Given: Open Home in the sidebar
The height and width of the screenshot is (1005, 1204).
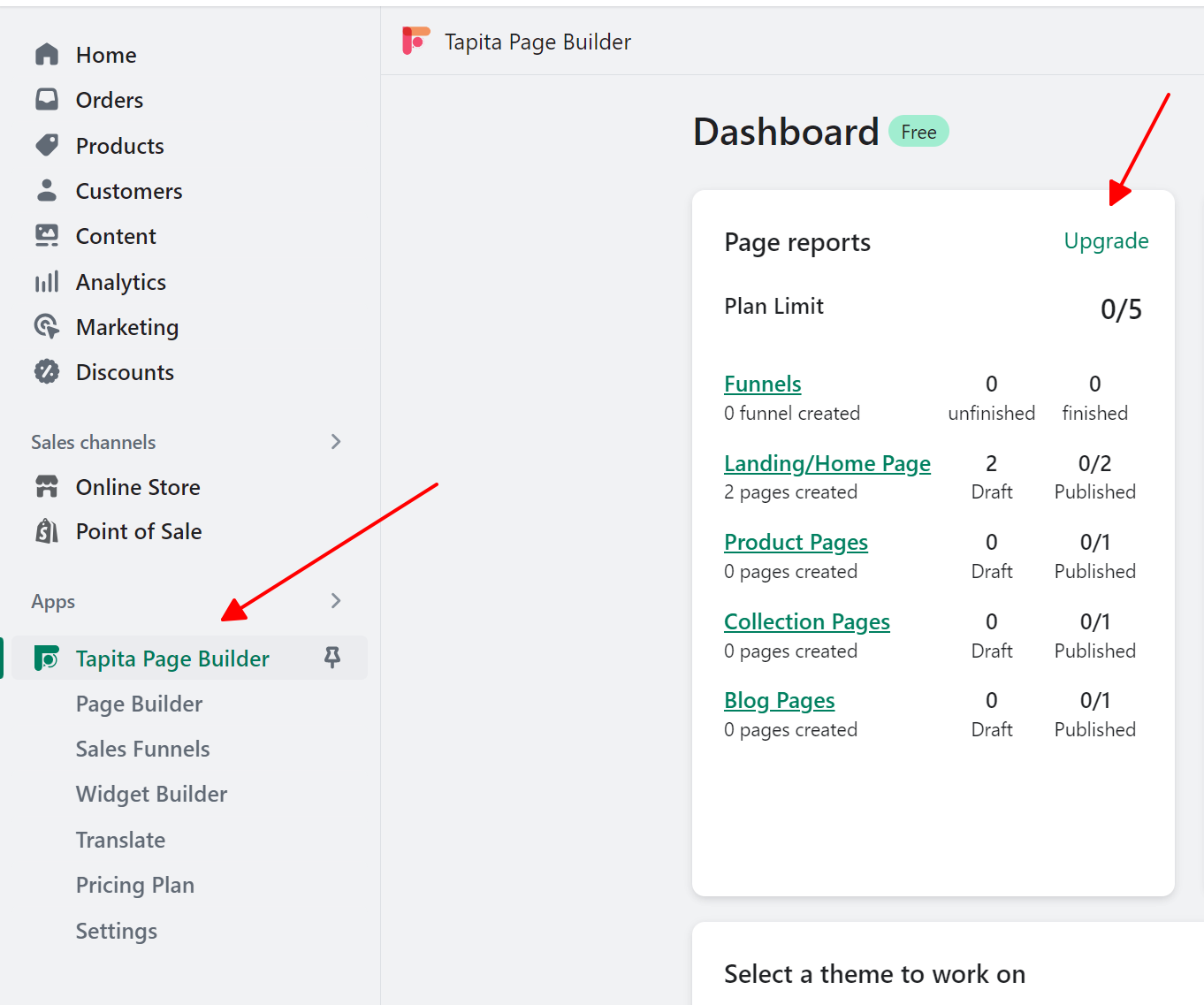Looking at the screenshot, I should [106, 55].
